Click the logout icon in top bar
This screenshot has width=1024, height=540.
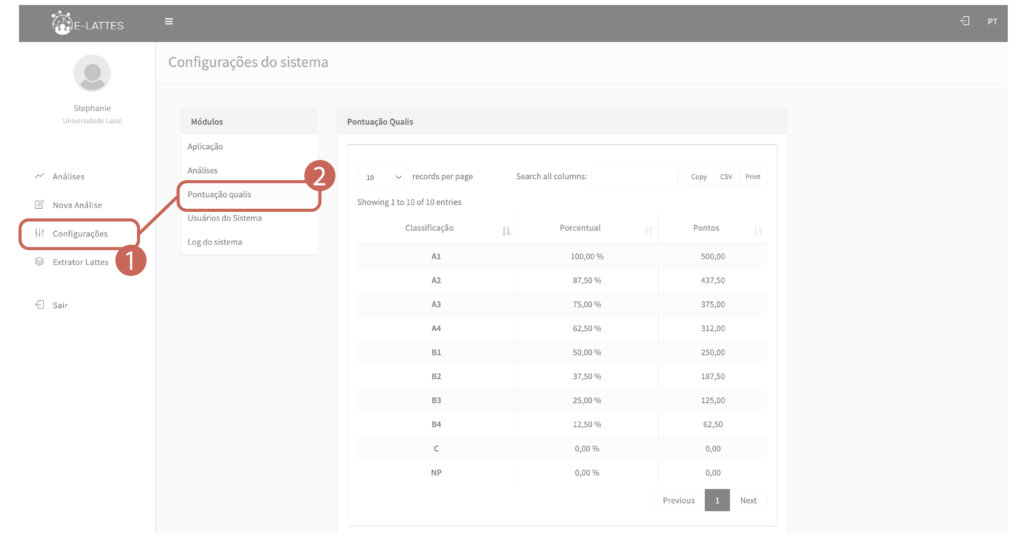(965, 21)
